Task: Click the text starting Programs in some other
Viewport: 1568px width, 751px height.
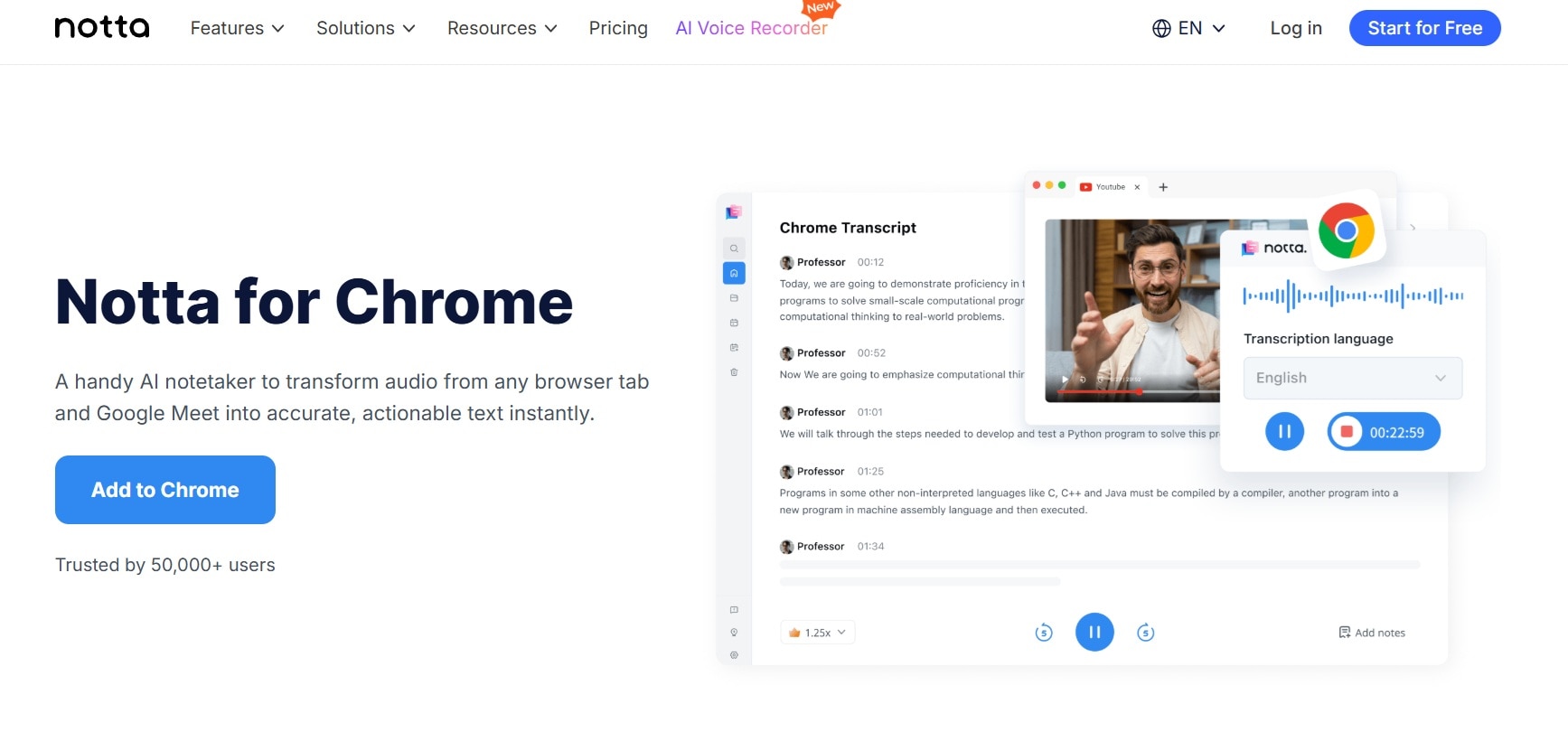Action: (1089, 502)
